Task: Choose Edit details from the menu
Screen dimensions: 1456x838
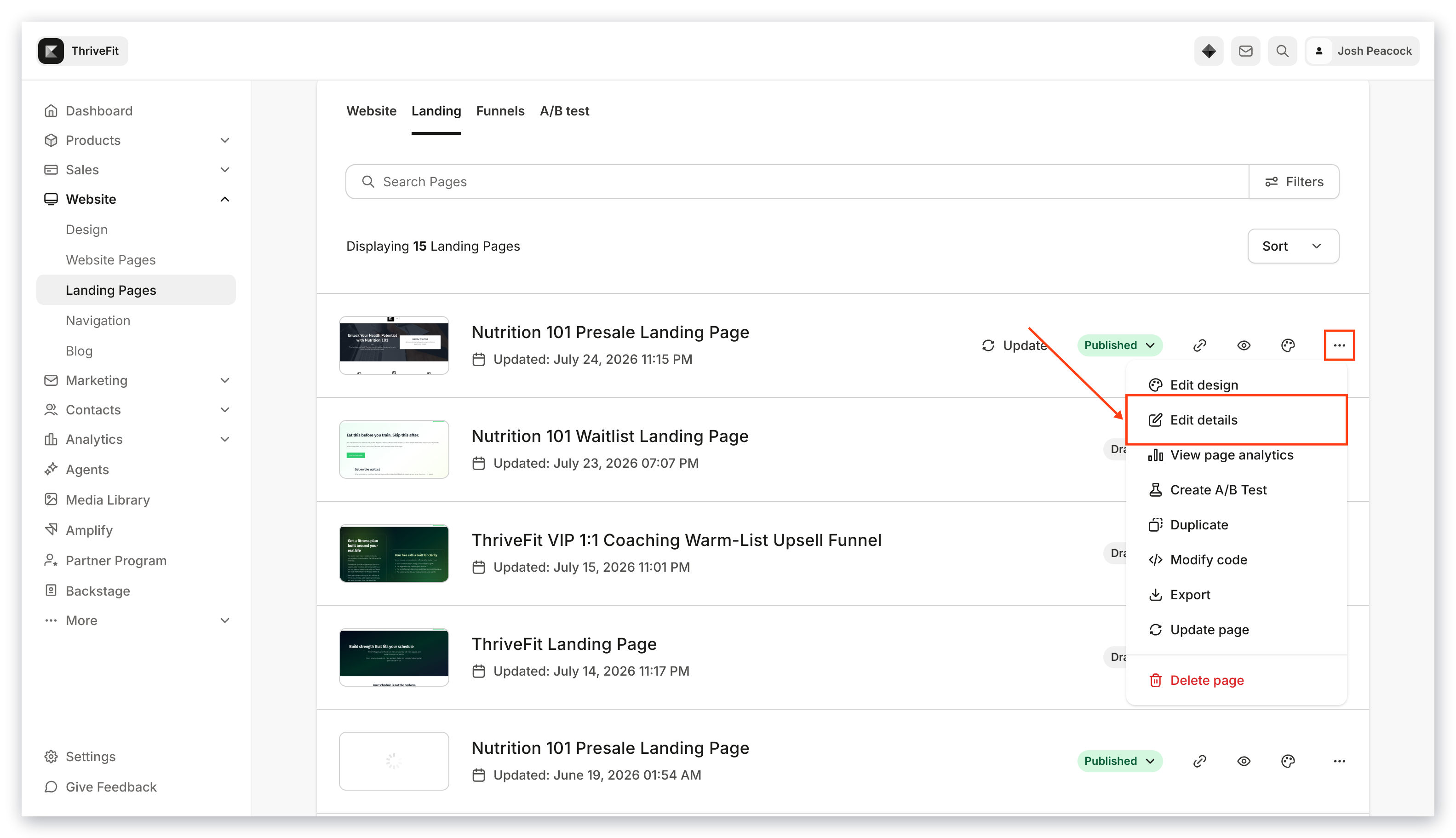Action: (1236, 419)
